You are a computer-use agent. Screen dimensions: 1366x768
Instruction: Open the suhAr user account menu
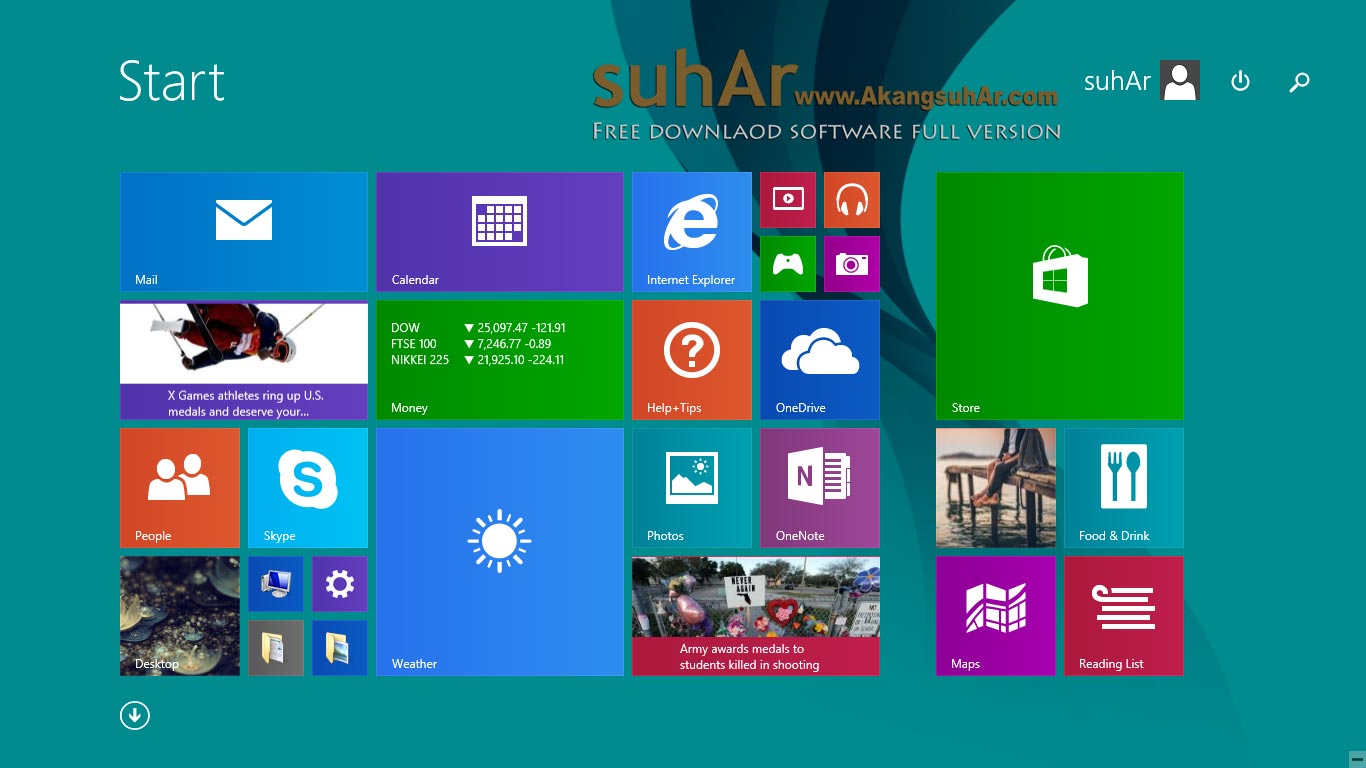coord(1142,81)
